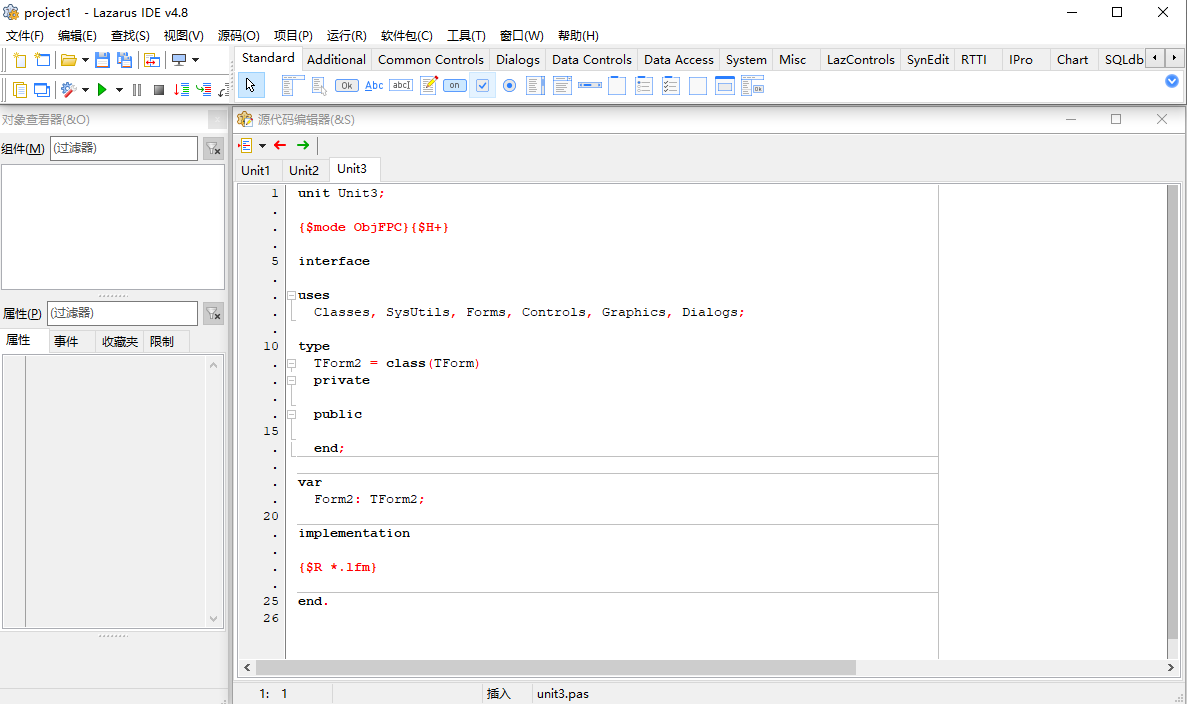Pick the TRadioGroup component in palette
This screenshot has width=1187, height=704.
pyautogui.click(x=644, y=86)
